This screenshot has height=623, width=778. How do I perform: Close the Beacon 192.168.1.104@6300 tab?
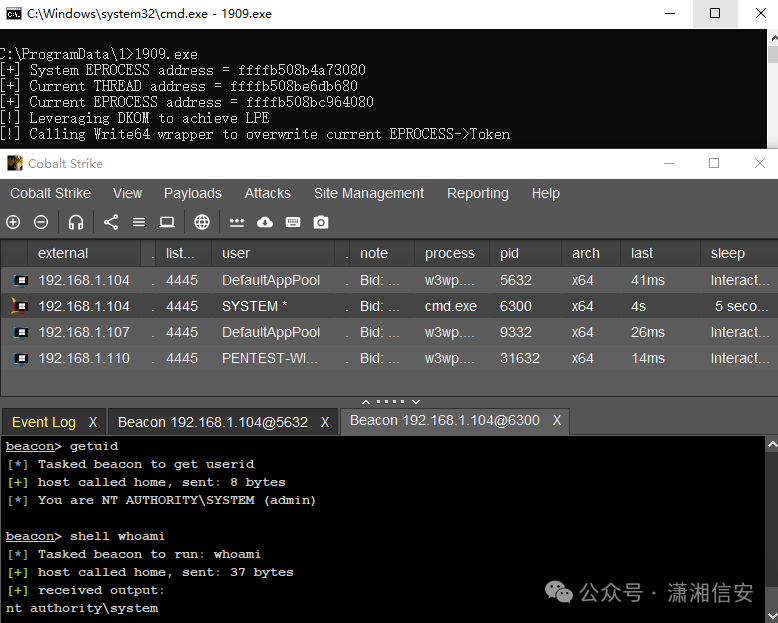coord(557,421)
